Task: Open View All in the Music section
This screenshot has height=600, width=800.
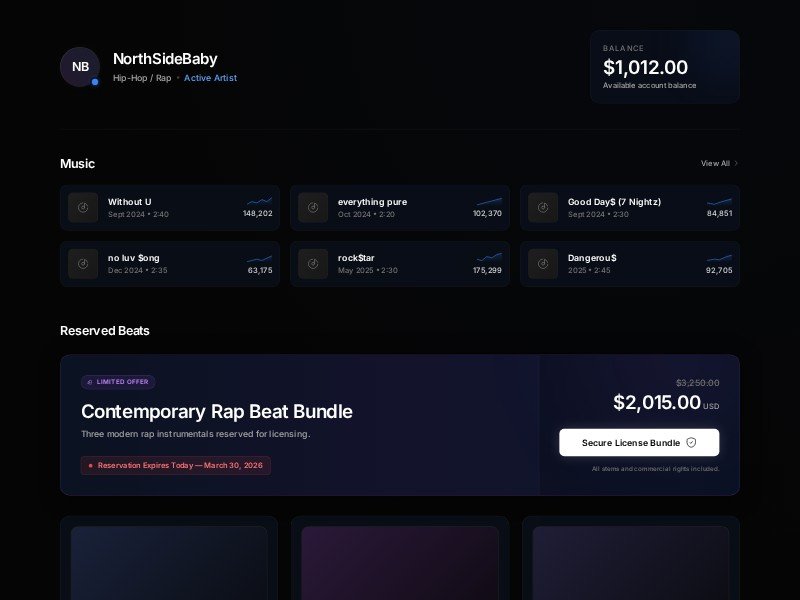Action: (x=715, y=163)
